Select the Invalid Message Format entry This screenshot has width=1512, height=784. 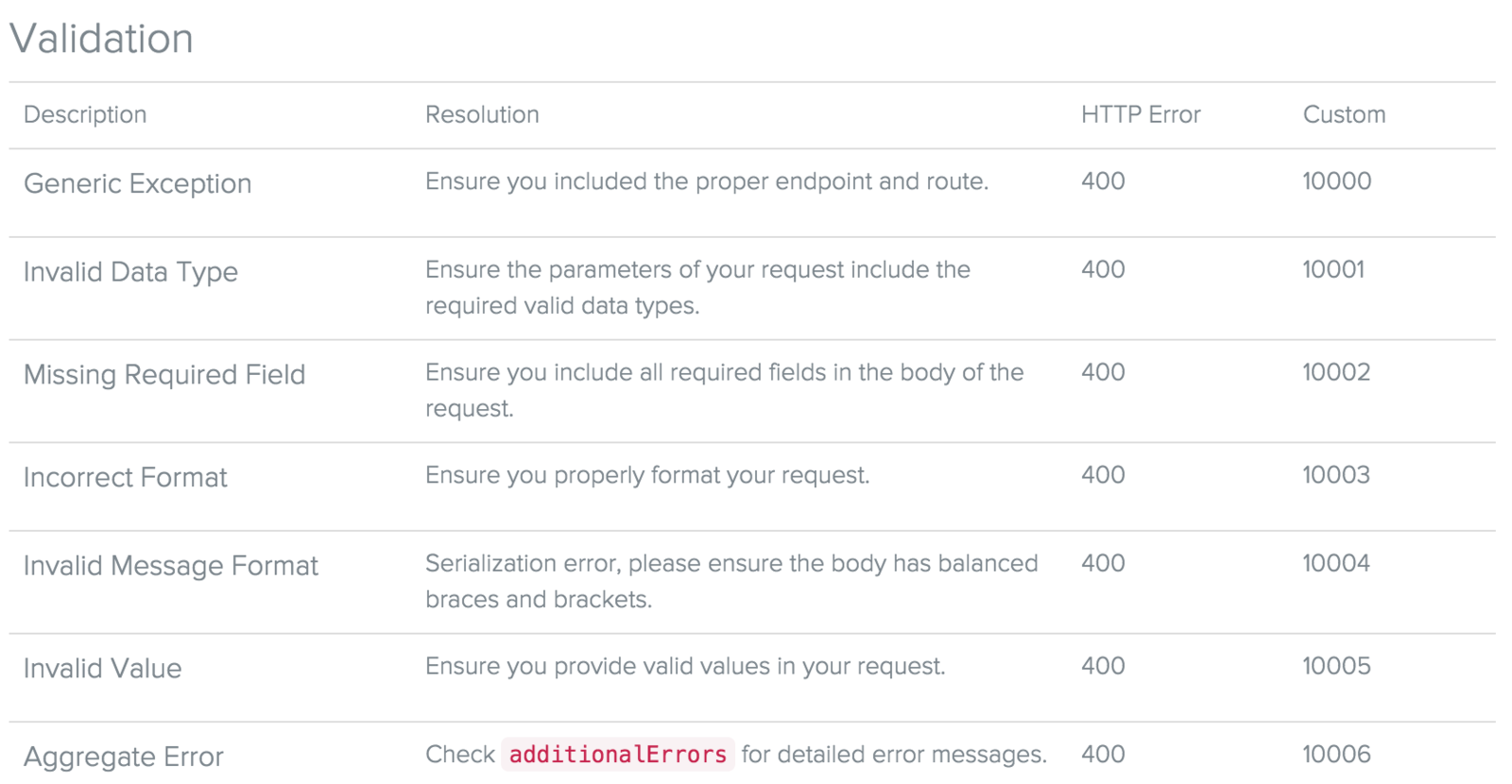(171, 566)
